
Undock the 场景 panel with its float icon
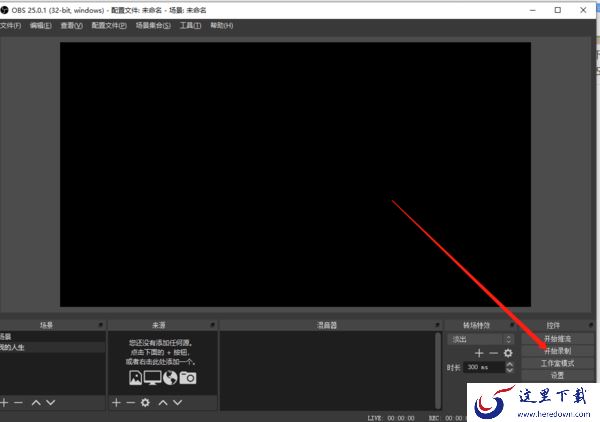tap(101, 325)
